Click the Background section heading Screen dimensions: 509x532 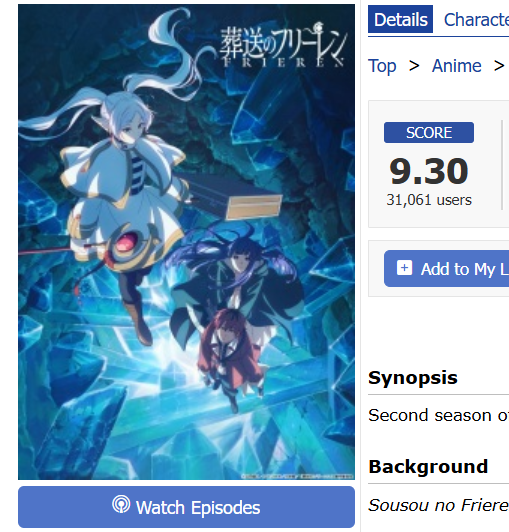tap(428, 467)
